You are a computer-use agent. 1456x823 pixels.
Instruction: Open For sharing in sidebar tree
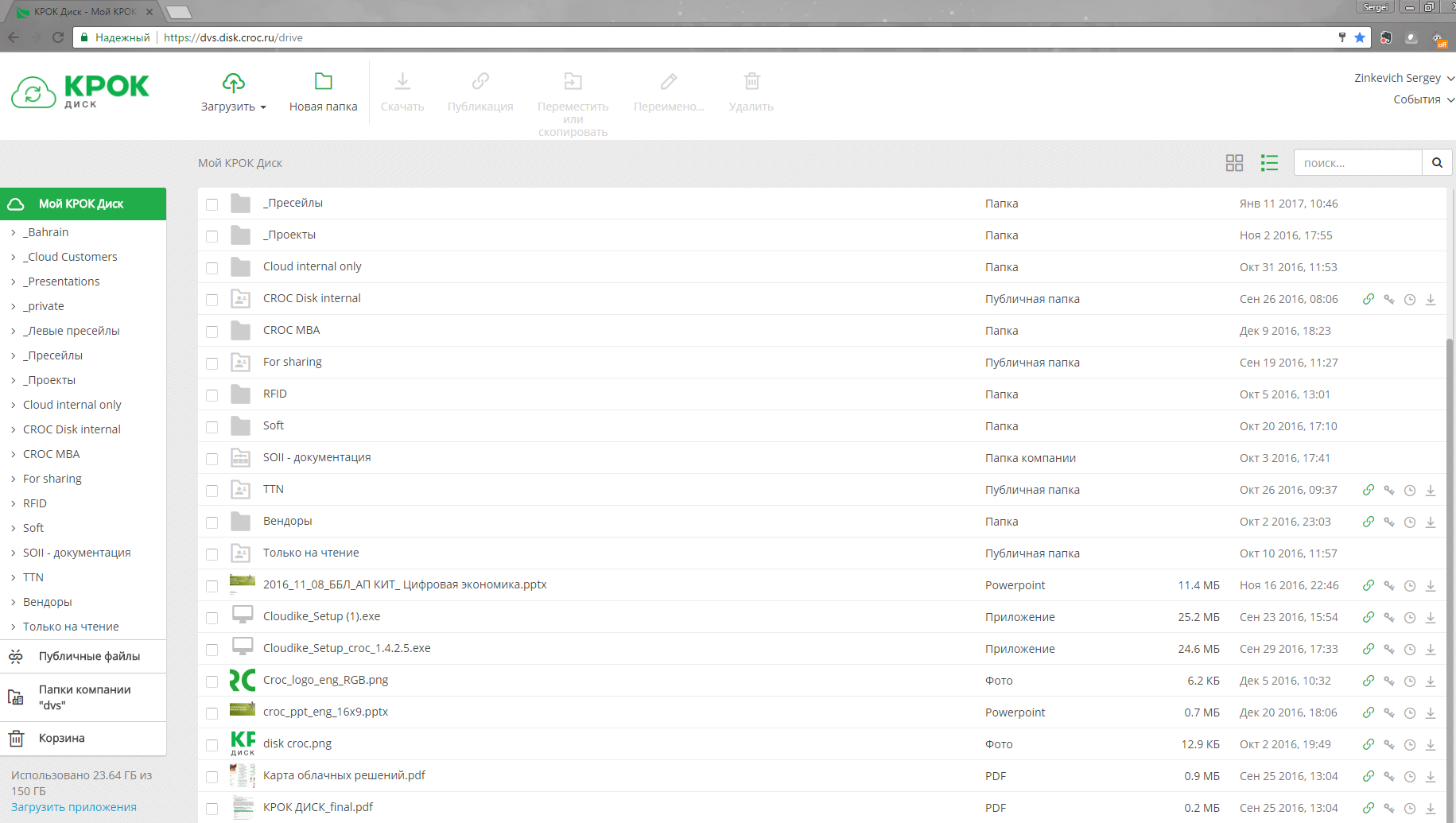point(52,479)
